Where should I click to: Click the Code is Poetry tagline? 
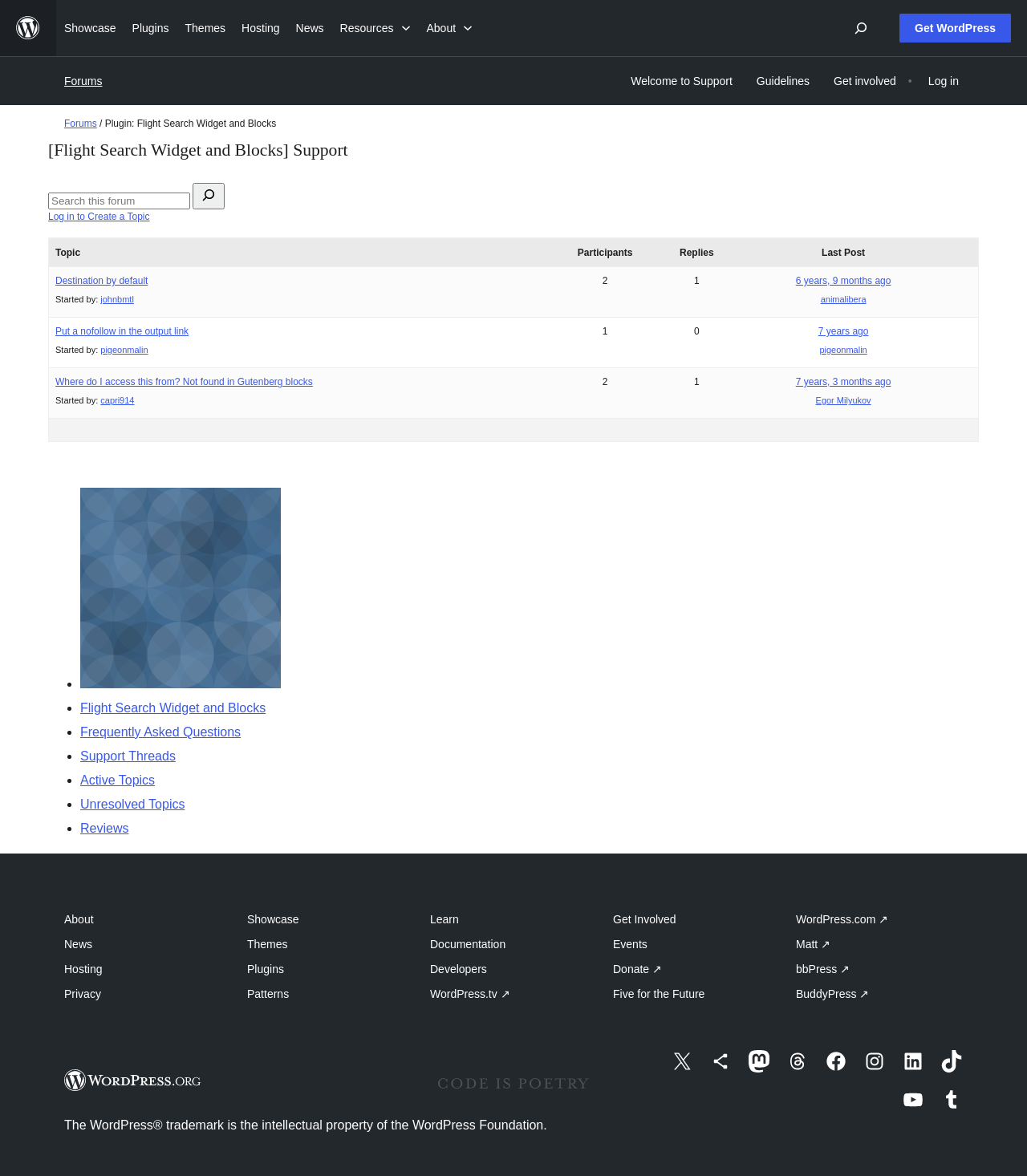point(513,1084)
